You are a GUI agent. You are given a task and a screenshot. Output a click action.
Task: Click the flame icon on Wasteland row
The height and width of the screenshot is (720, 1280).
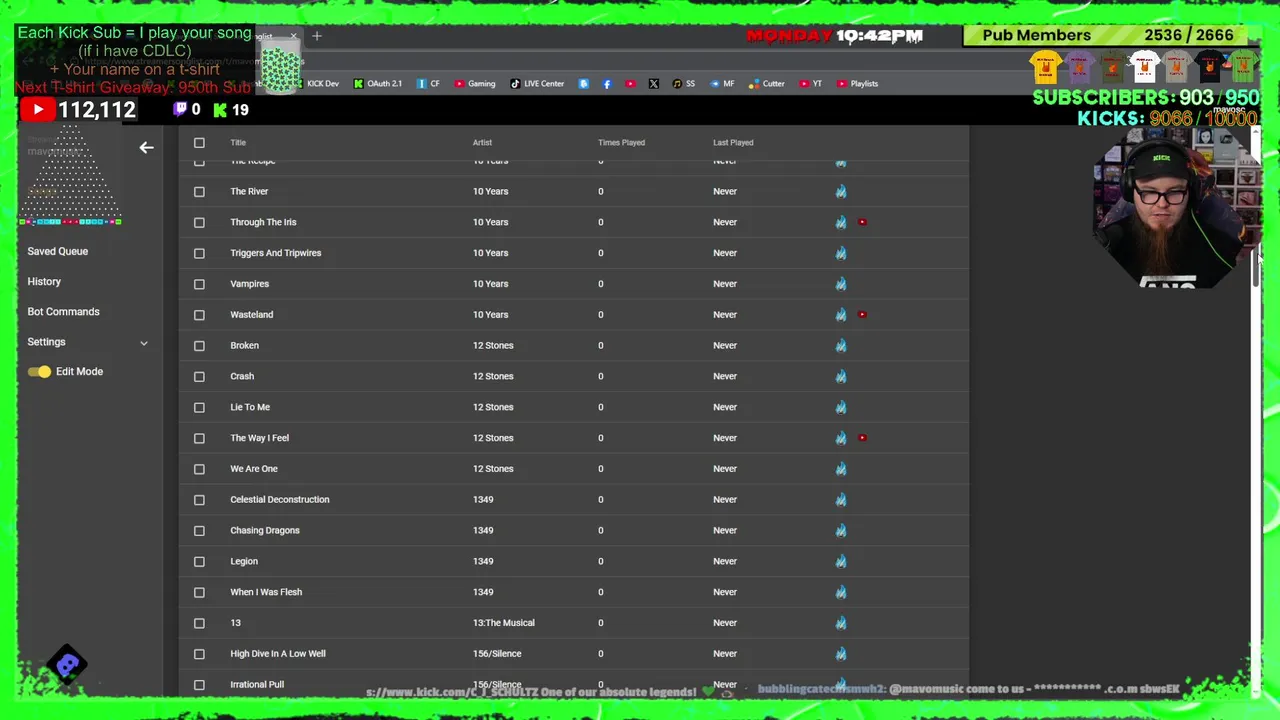point(841,314)
